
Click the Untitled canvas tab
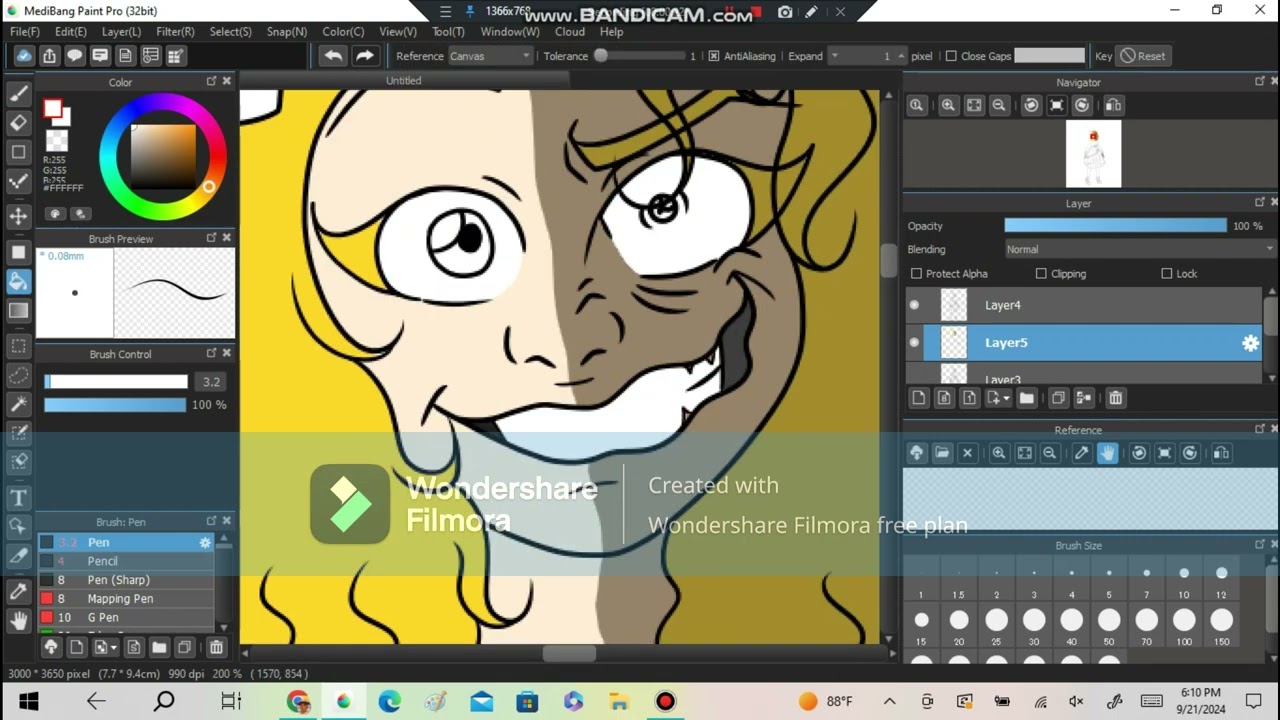(404, 80)
